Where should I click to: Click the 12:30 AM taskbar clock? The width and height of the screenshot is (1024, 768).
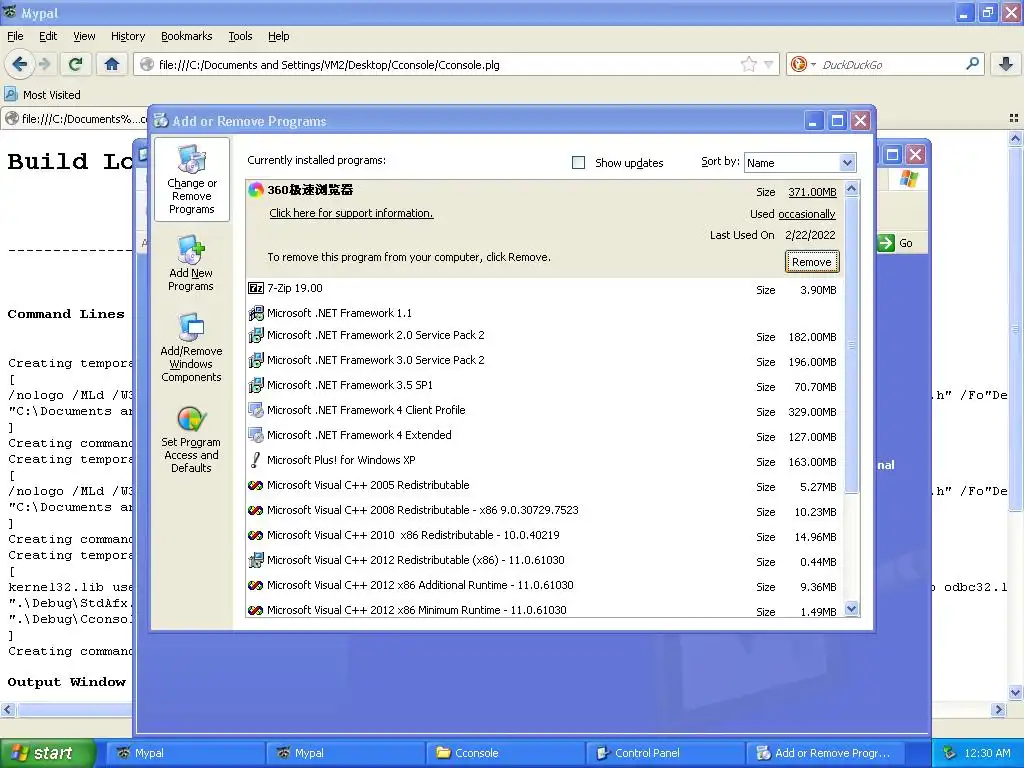tap(987, 753)
